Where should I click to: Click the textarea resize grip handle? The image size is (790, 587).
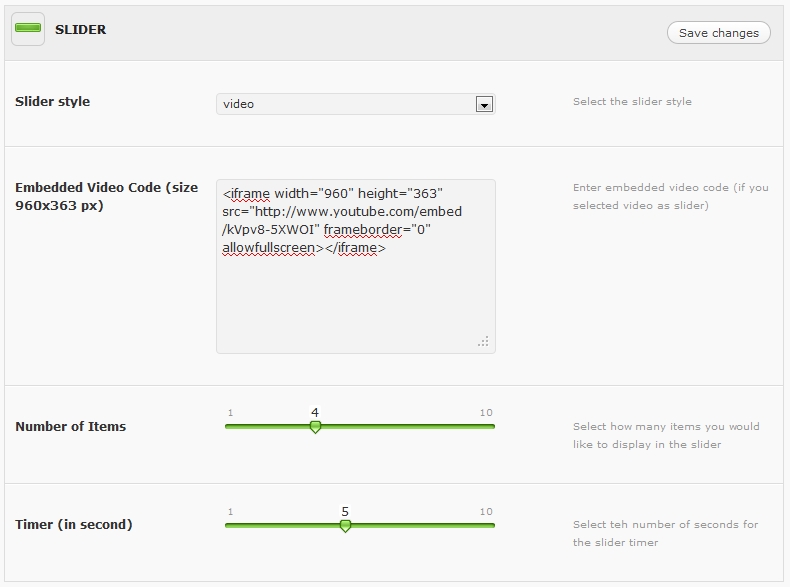point(484,342)
